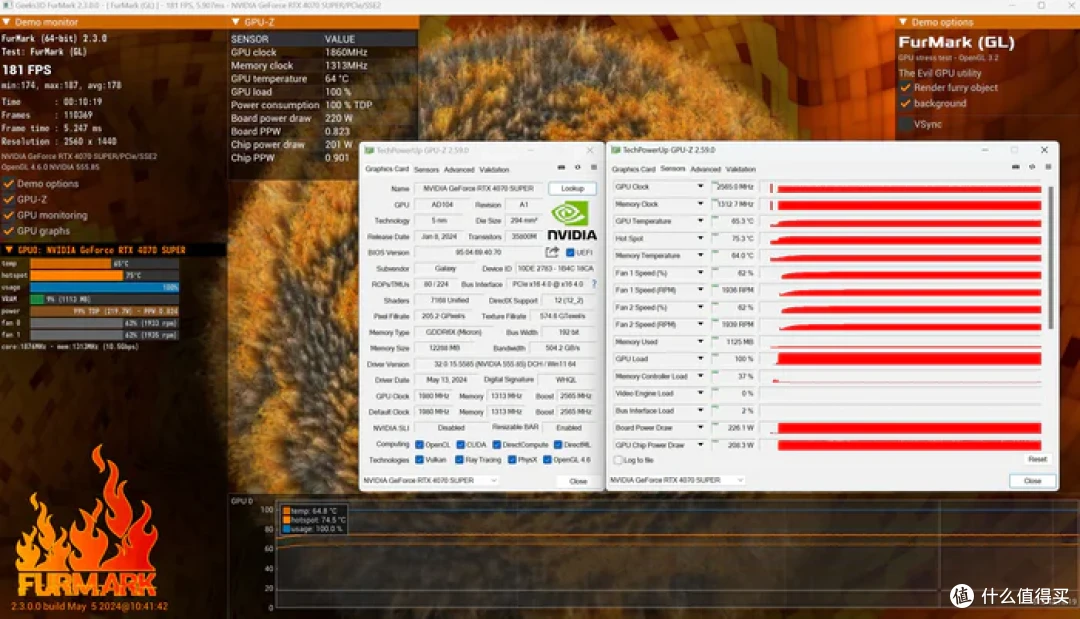
Task: Open the GPU Load sensor dropdown
Action: (700, 359)
